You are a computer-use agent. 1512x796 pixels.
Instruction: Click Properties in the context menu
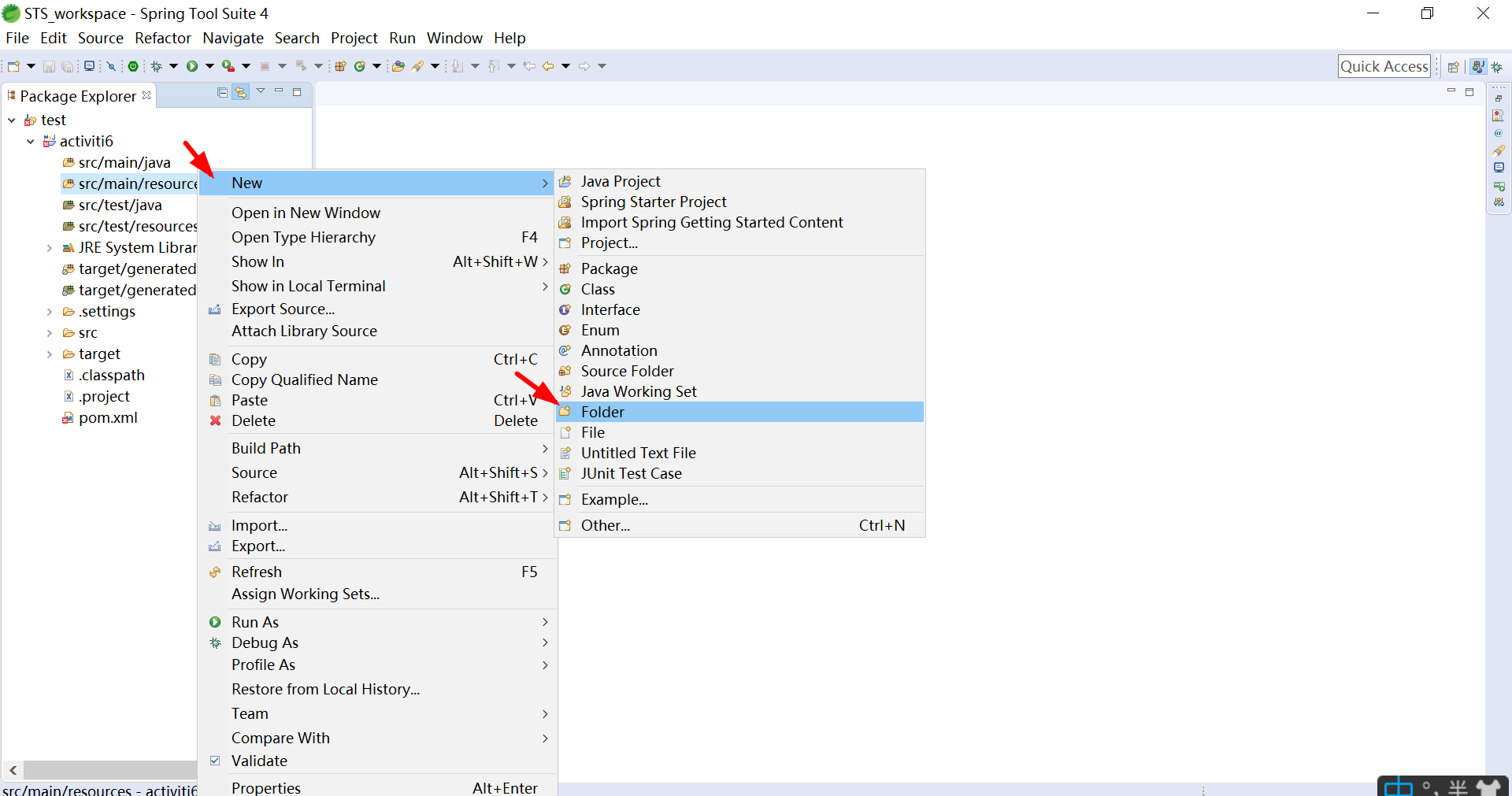click(377, 787)
